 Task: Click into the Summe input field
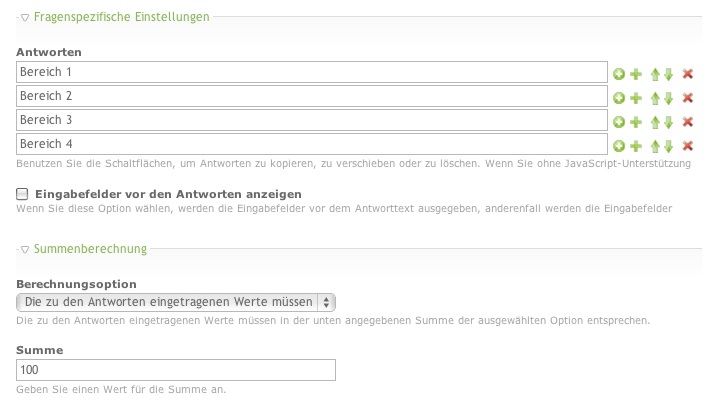click(x=176, y=370)
